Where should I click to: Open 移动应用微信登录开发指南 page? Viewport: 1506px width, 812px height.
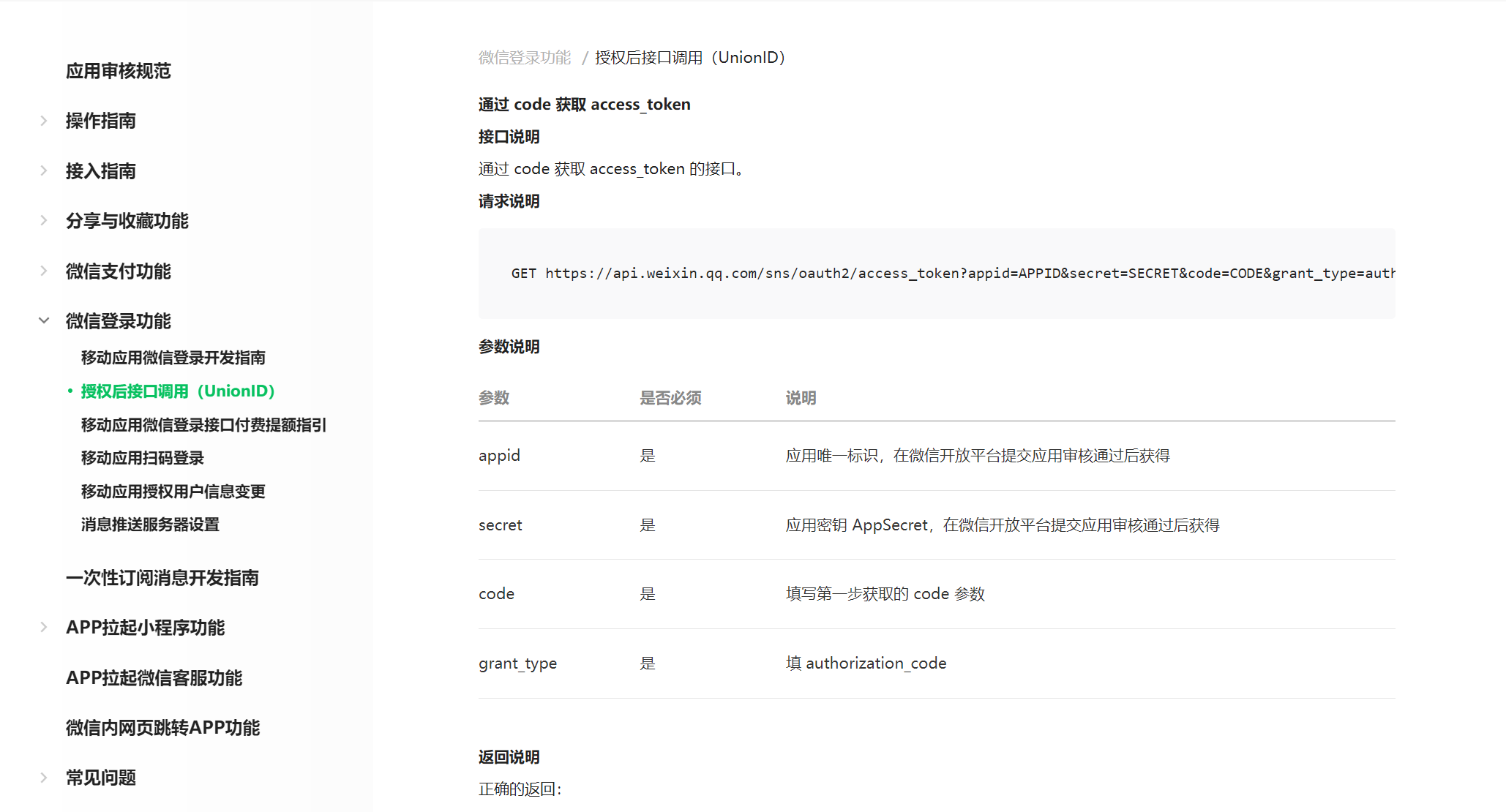173,358
